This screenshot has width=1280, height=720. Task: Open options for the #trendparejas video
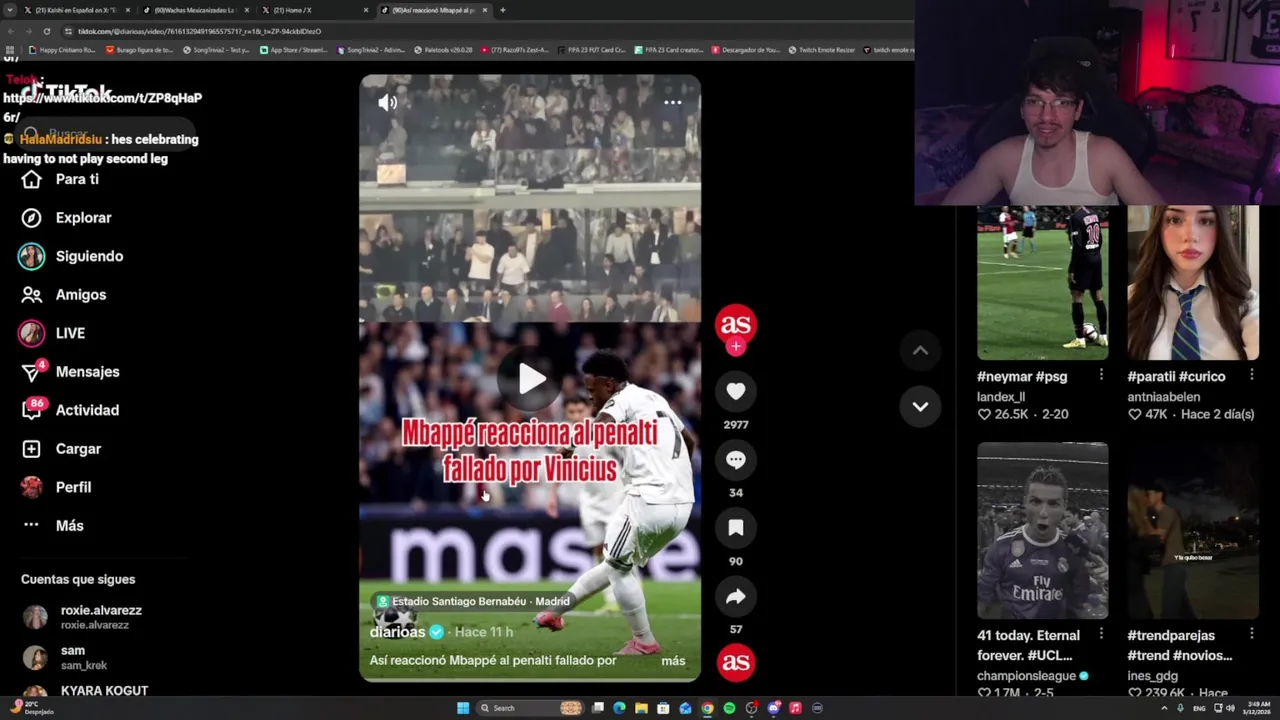[x=1251, y=634]
